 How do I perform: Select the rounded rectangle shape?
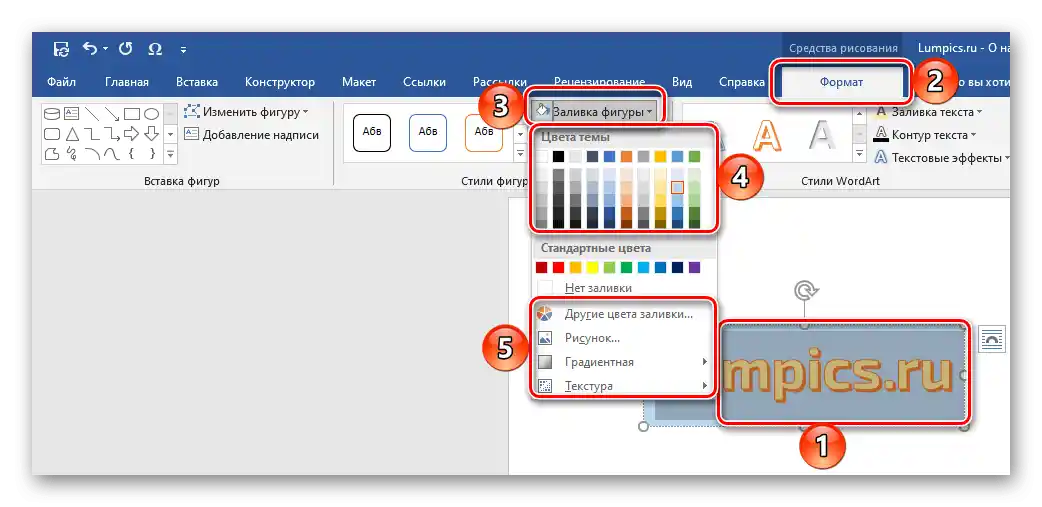[x=52, y=134]
